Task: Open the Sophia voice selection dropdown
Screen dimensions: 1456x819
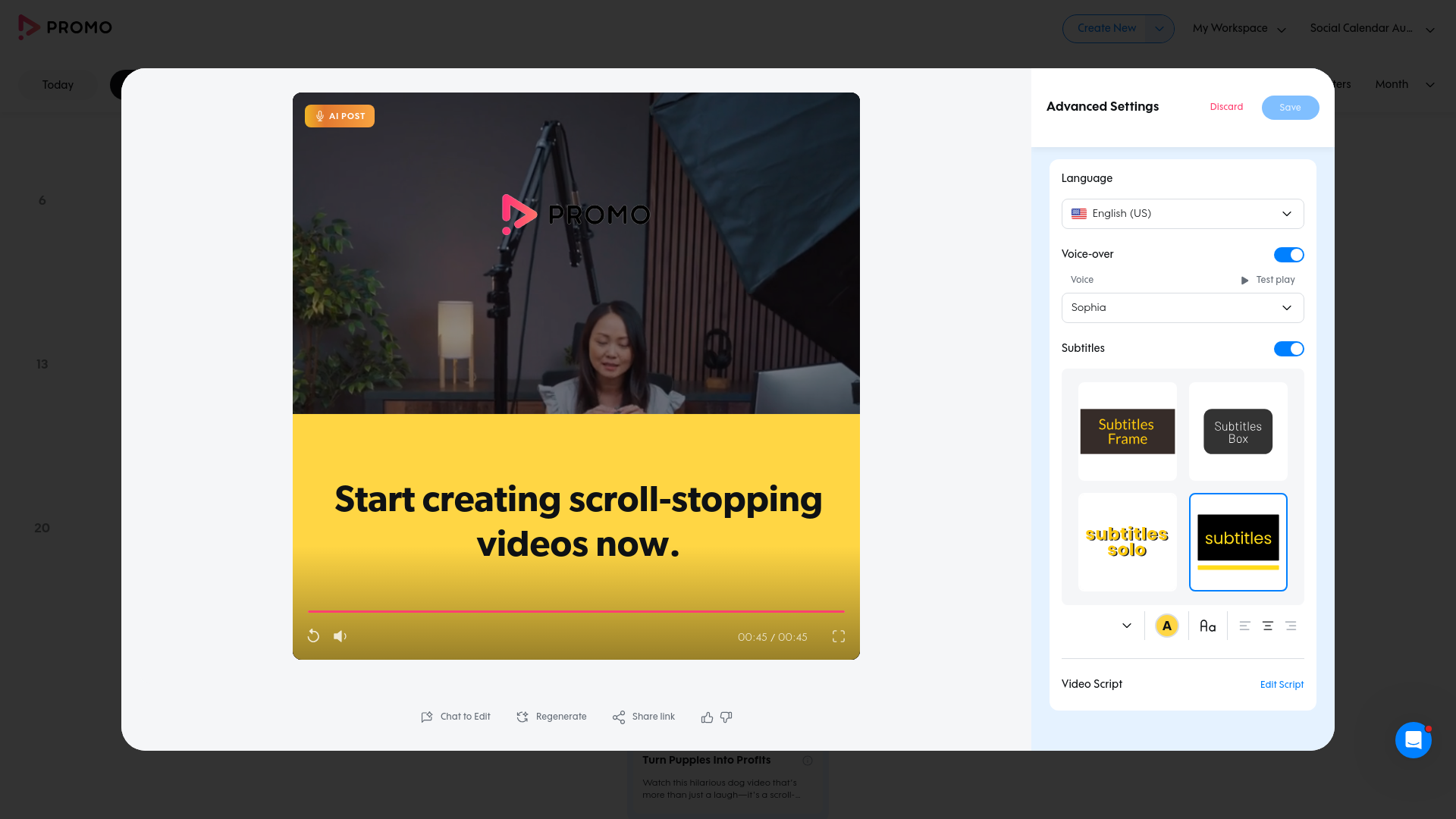Action: [1182, 308]
